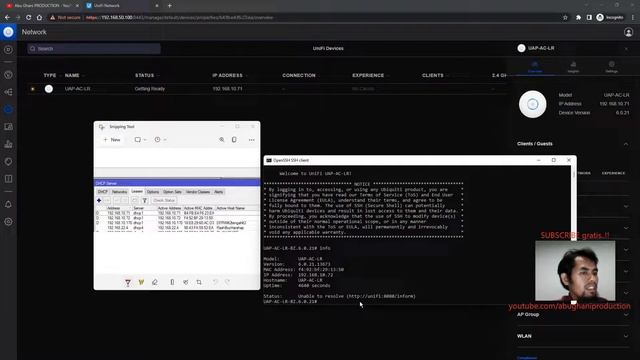This screenshot has width=640, height=360.
Task: Switch to the Settings tab in device panel
Action: coord(611,67)
